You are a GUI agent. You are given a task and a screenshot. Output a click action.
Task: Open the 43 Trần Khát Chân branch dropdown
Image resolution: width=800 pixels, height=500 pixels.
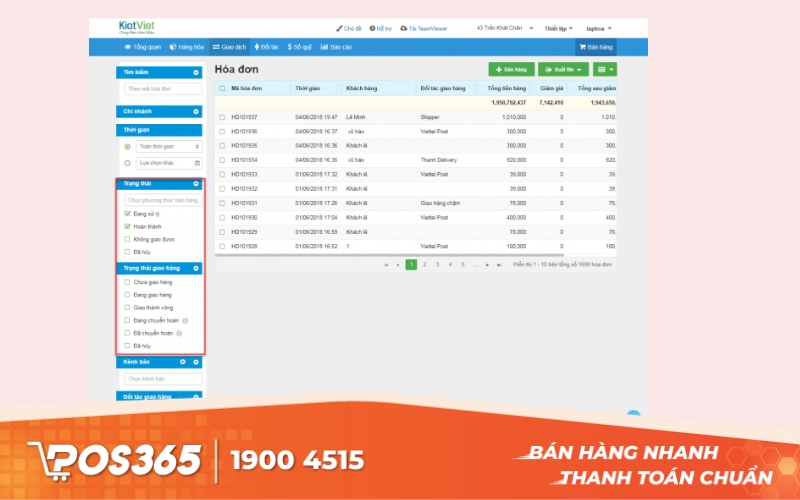[505, 28]
